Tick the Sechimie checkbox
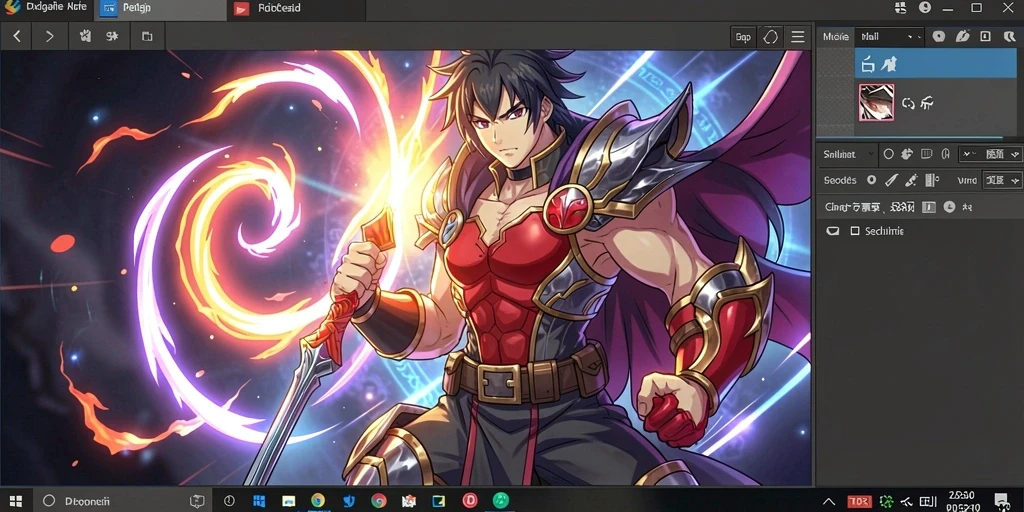 pyautogui.click(x=855, y=231)
